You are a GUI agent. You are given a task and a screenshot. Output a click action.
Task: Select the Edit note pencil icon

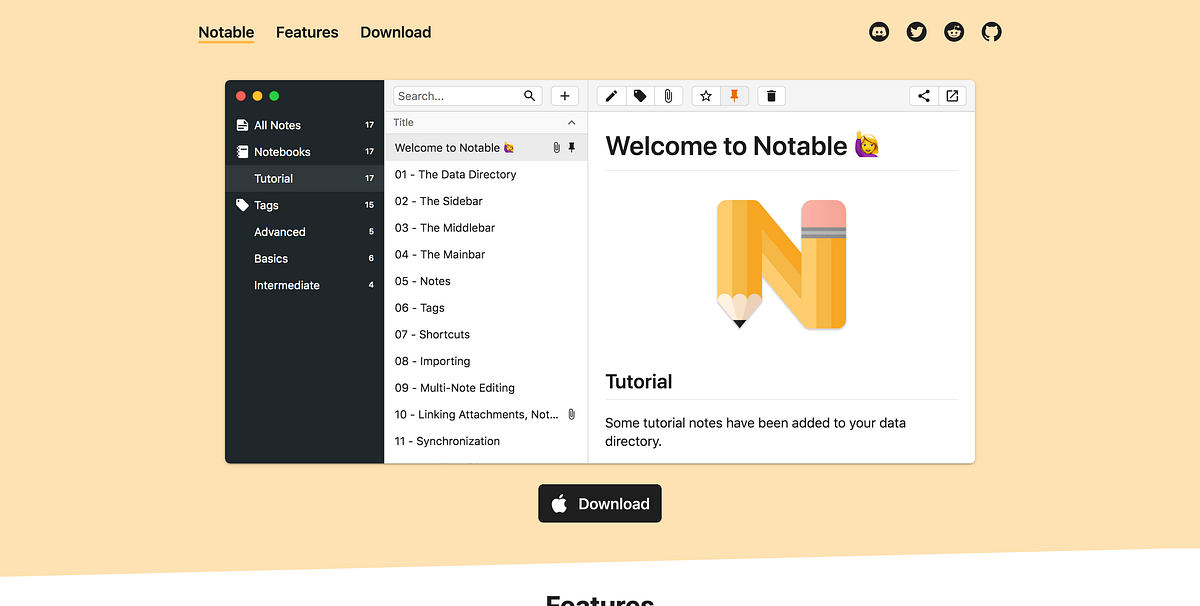(x=611, y=95)
